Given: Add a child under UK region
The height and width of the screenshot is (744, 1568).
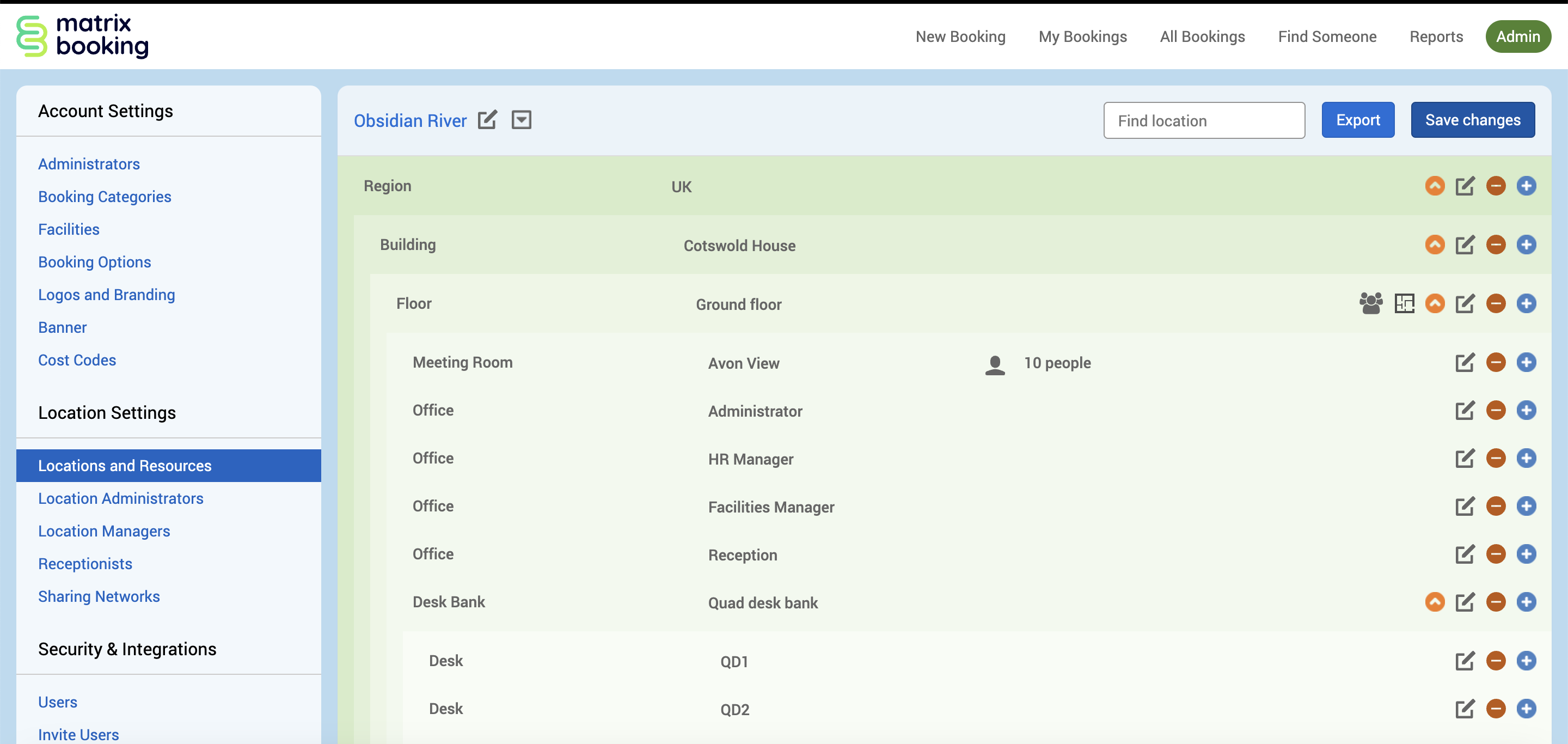Looking at the screenshot, I should pyautogui.click(x=1526, y=186).
